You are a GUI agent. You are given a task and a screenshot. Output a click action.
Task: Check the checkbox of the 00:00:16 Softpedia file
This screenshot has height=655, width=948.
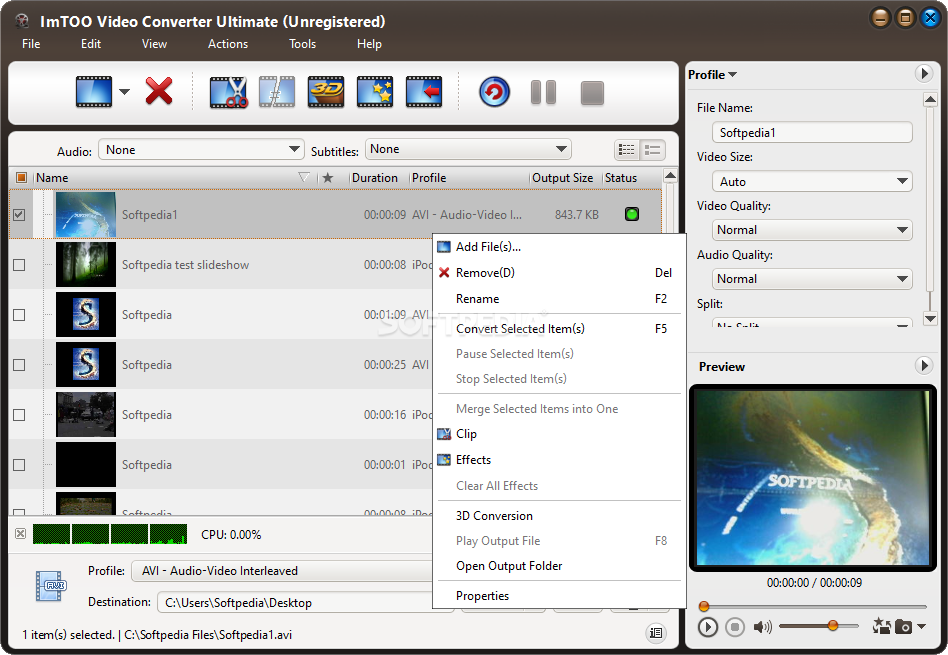point(19,415)
